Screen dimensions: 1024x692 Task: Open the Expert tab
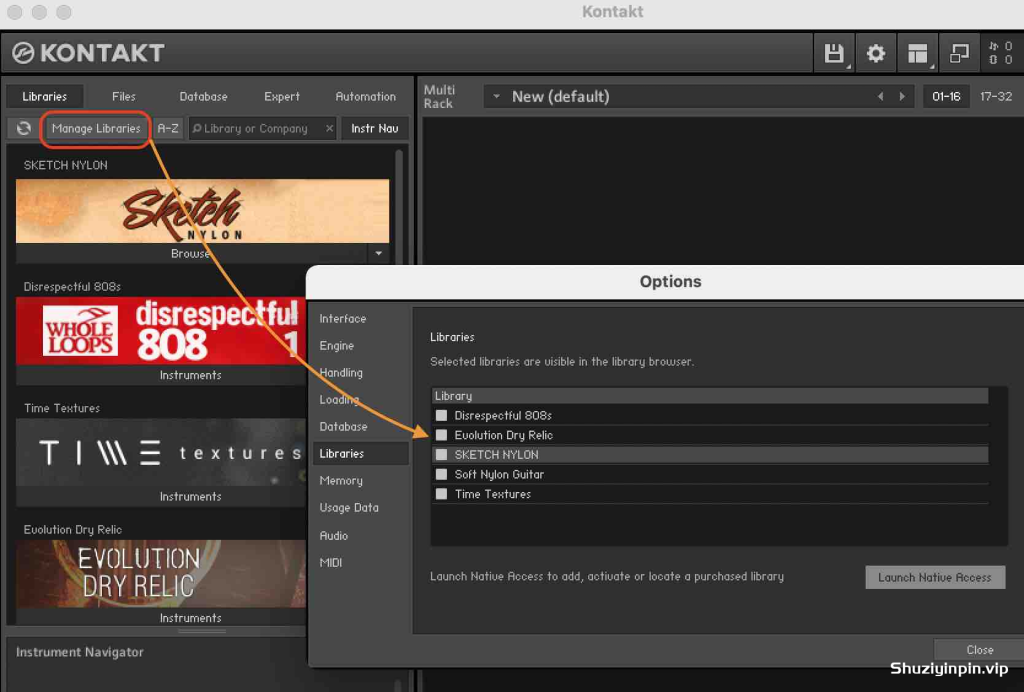pyautogui.click(x=281, y=97)
